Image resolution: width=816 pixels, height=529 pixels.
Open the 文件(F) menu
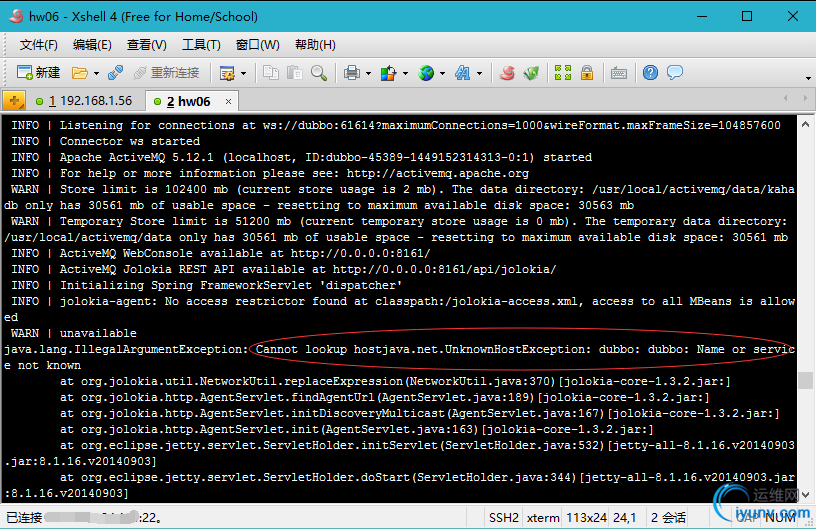39,45
